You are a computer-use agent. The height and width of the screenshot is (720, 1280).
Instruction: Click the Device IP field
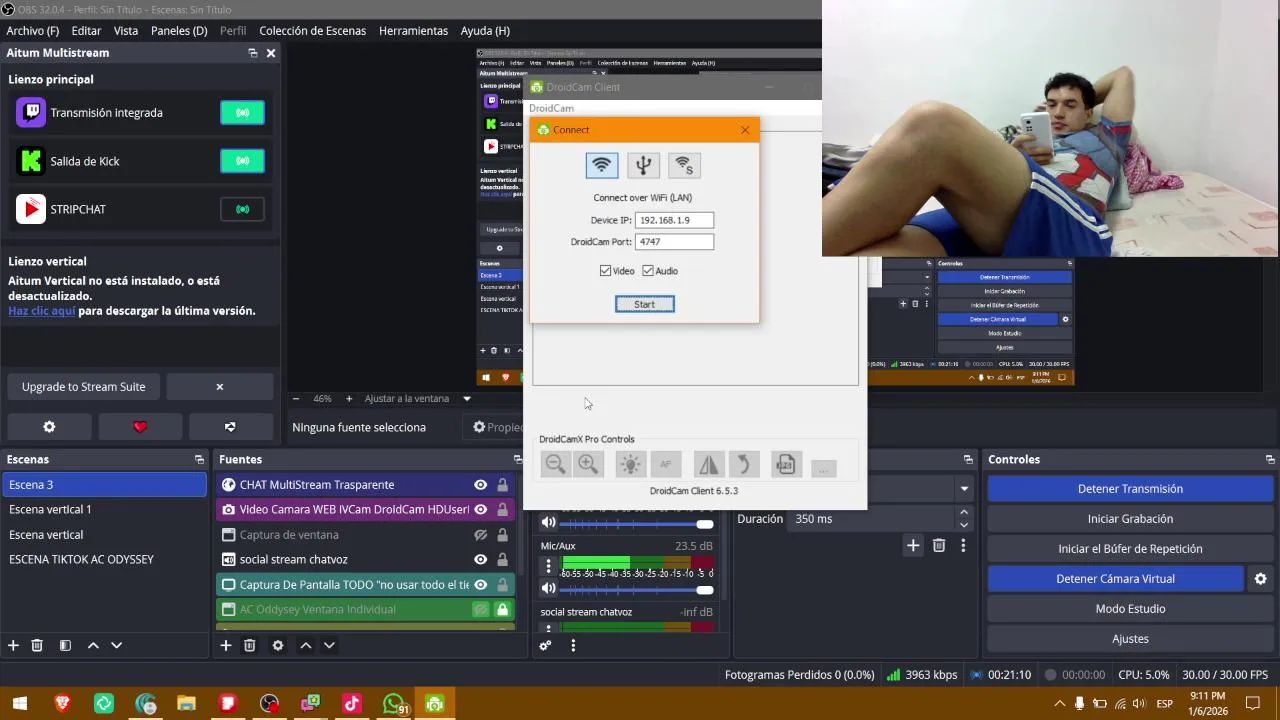675,220
